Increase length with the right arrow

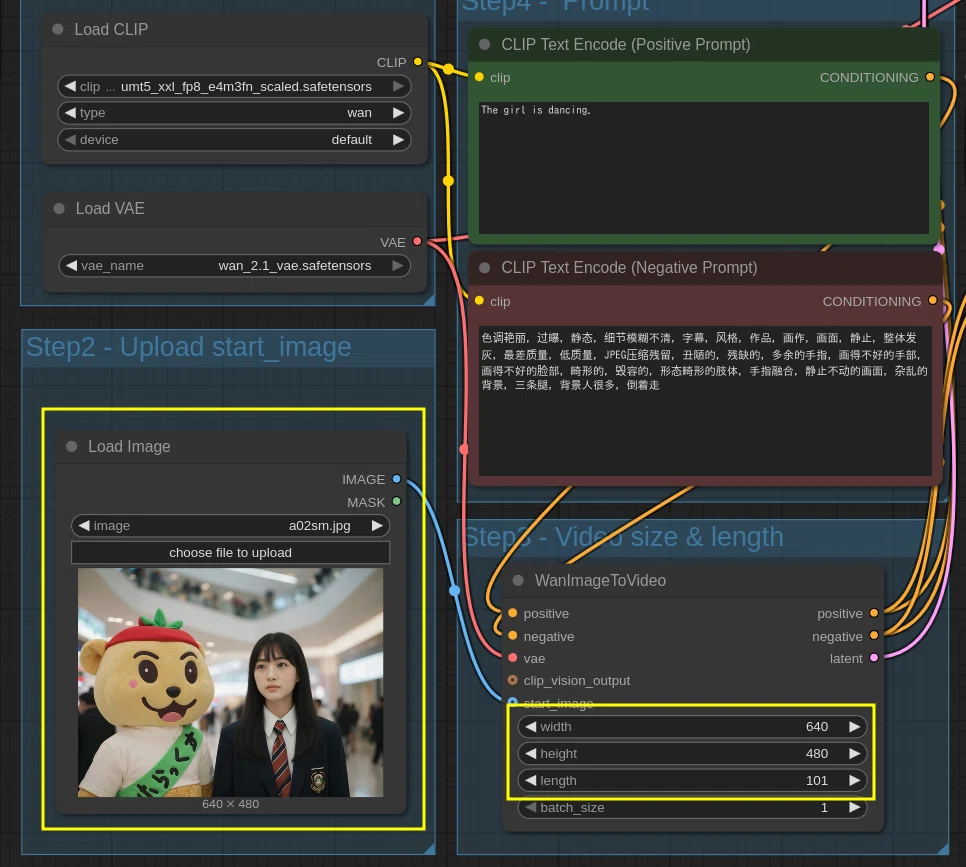pos(854,781)
